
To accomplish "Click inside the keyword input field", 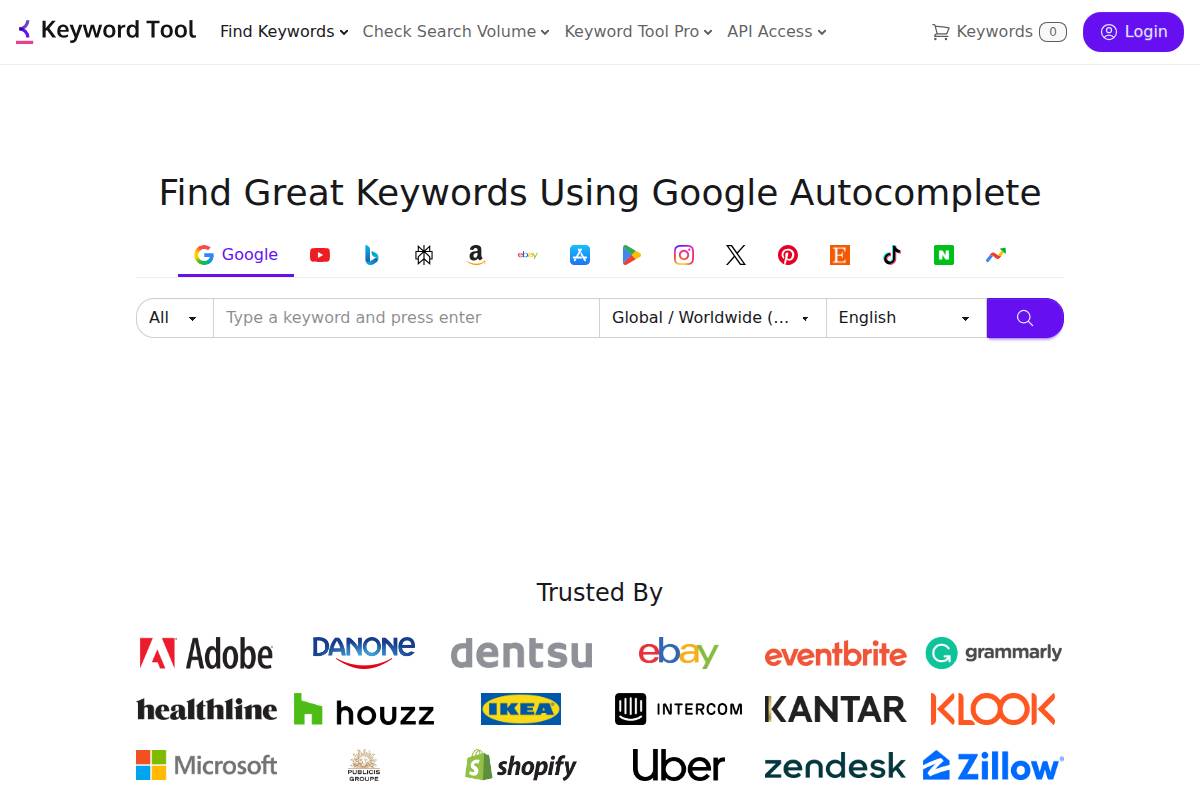I will [x=405, y=317].
